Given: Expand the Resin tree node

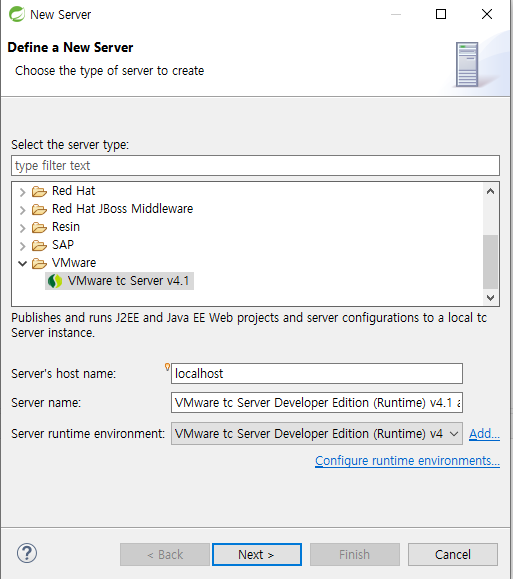Looking at the screenshot, I should [x=23, y=228].
